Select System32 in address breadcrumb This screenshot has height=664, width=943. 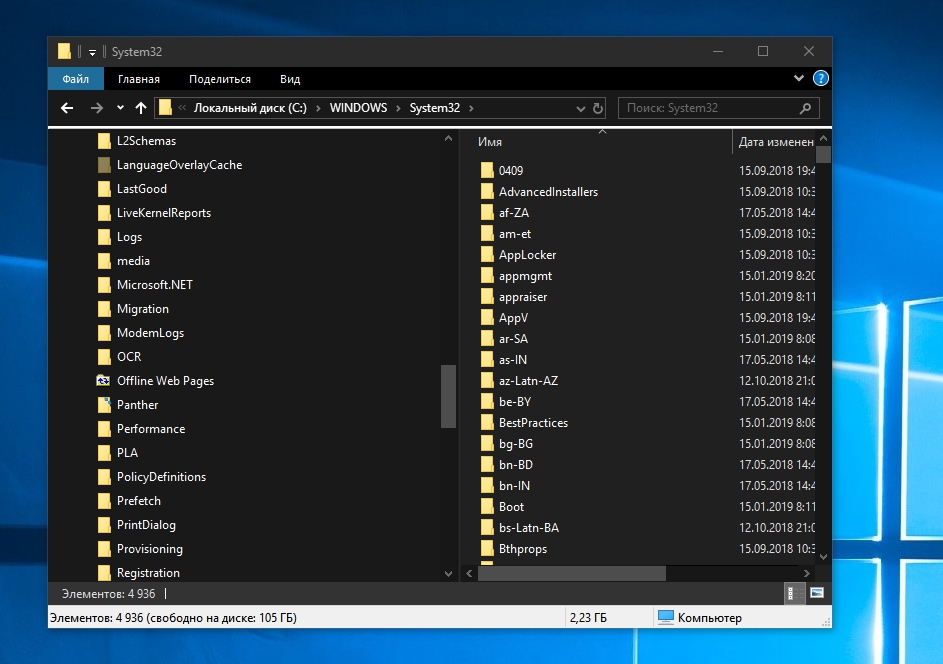coord(435,108)
